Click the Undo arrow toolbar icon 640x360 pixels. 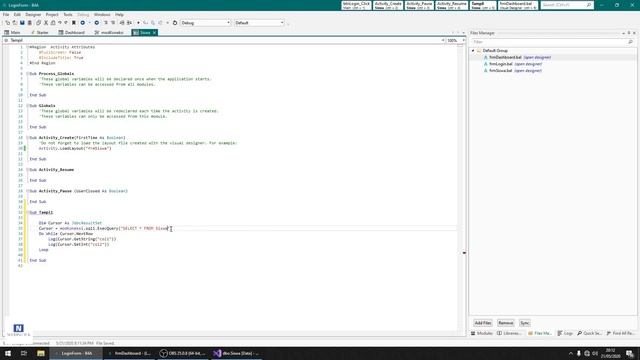pyautogui.click(x=60, y=23)
